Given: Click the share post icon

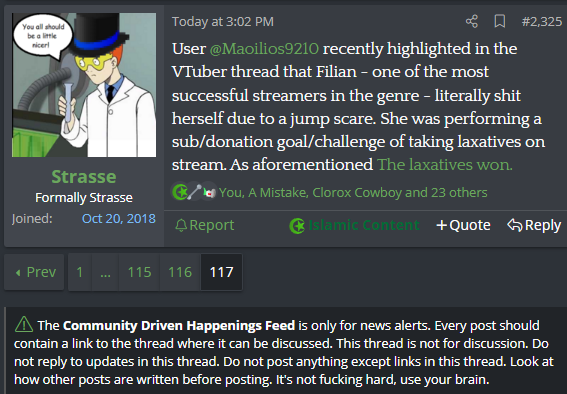Looking at the screenshot, I should pos(472,21).
